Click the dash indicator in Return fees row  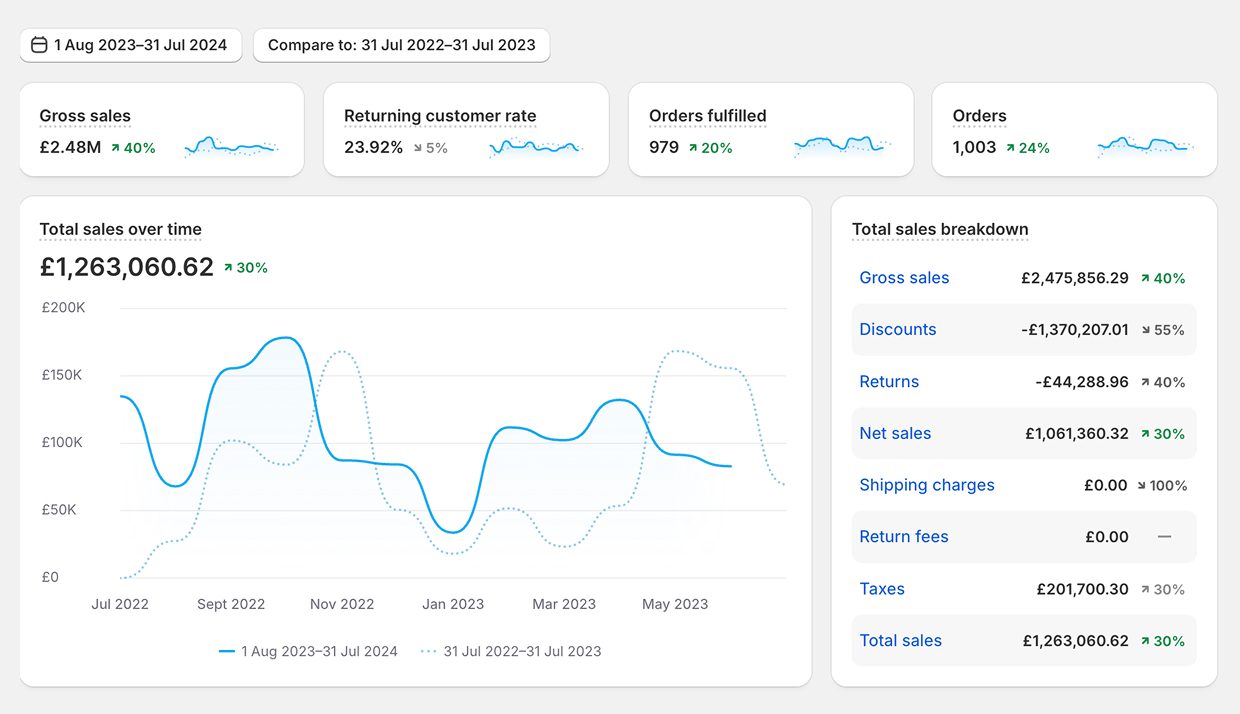pyautogui.click(x=1164, y=537)
